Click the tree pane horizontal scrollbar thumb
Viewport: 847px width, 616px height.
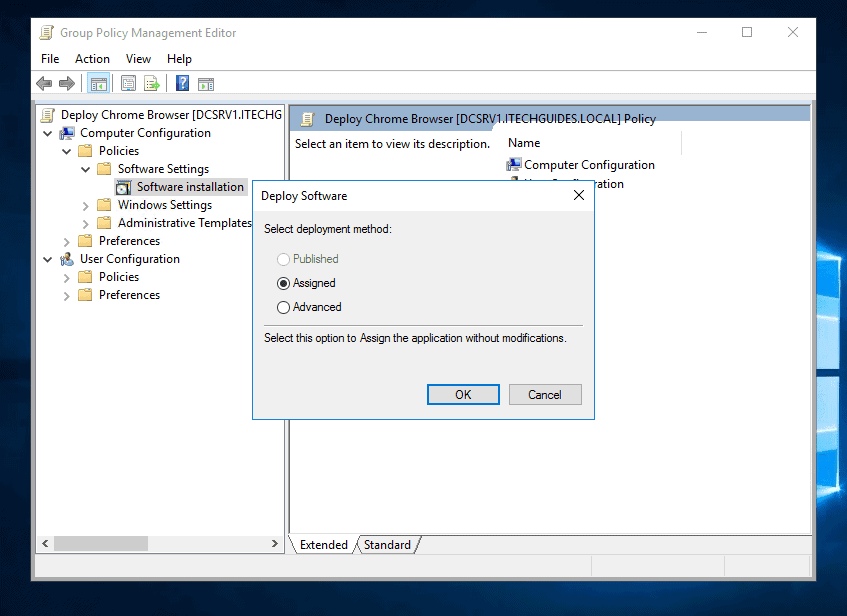tap(101, 544)
